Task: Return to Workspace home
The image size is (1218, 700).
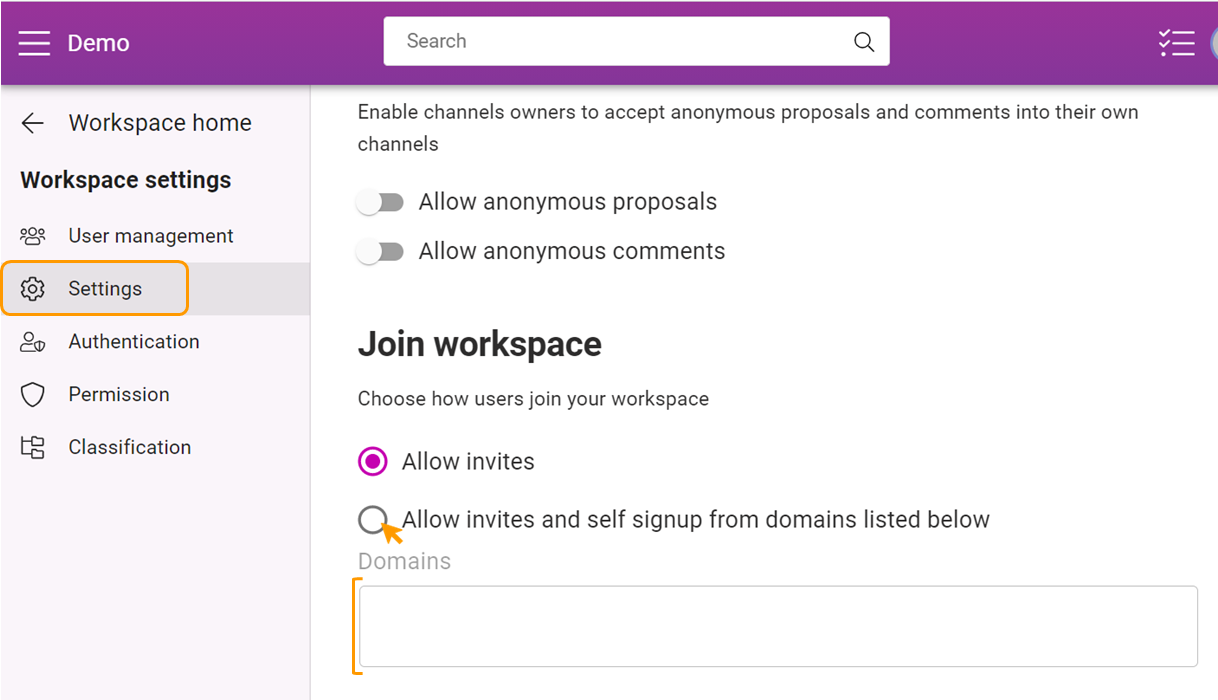Action: 160,123
